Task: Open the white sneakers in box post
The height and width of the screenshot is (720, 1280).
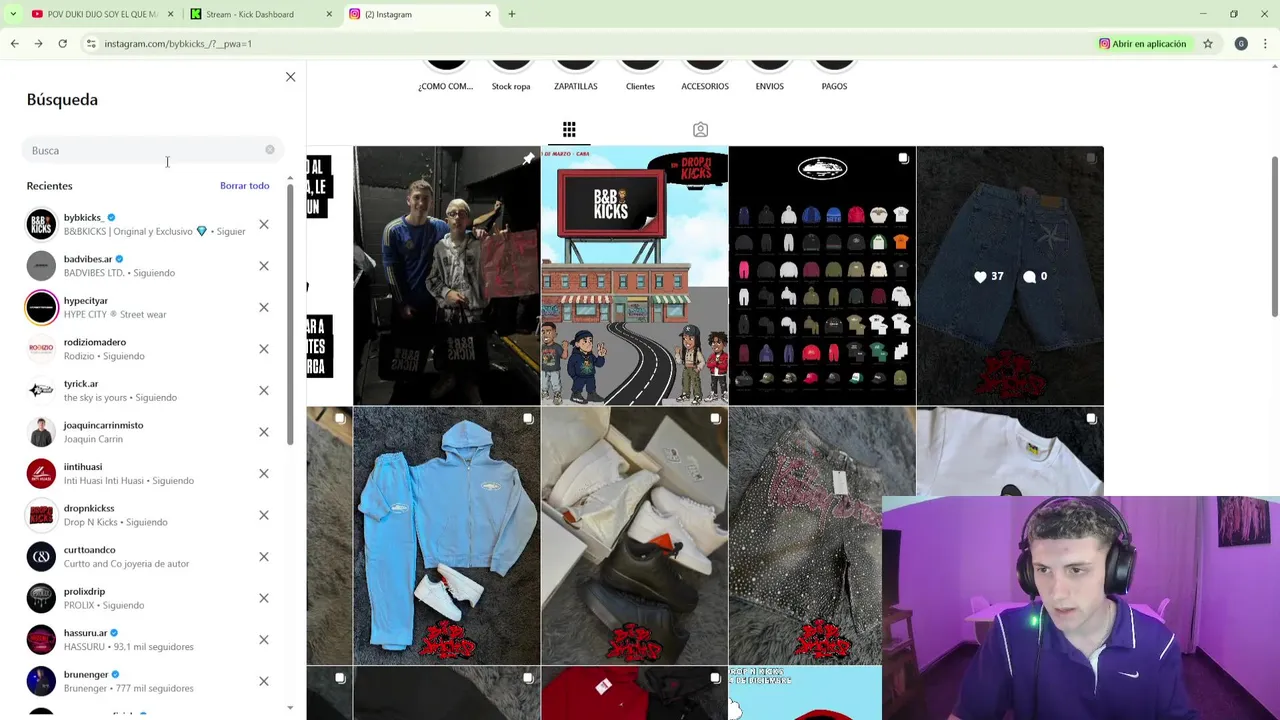Action: pyautogui.click(x=634, y=536)
